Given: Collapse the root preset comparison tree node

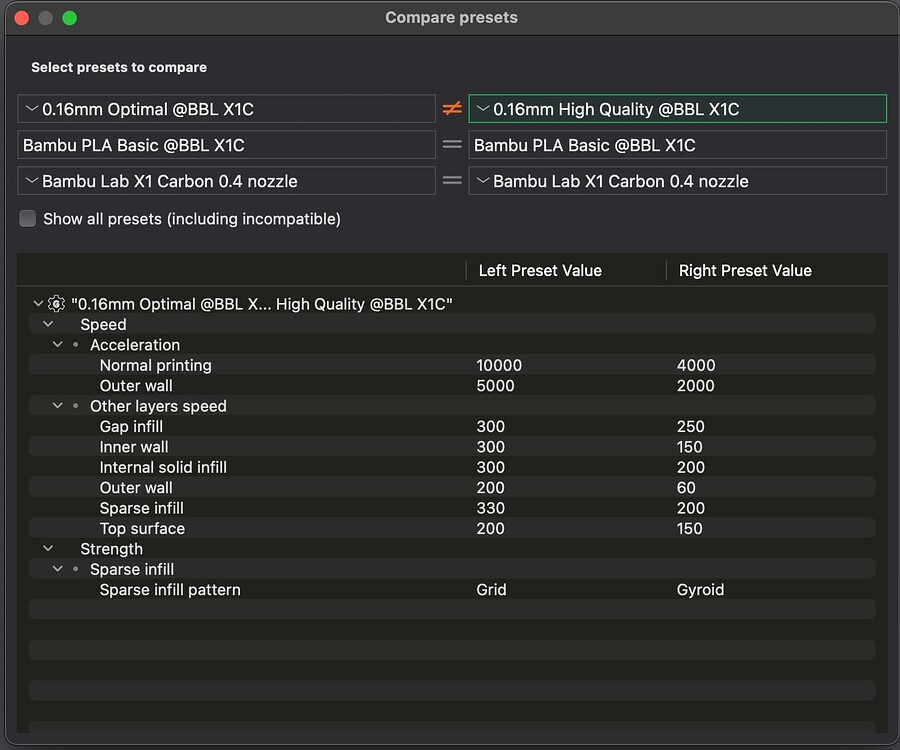Looking at the screenshot, I should click(x=38, y=303).
